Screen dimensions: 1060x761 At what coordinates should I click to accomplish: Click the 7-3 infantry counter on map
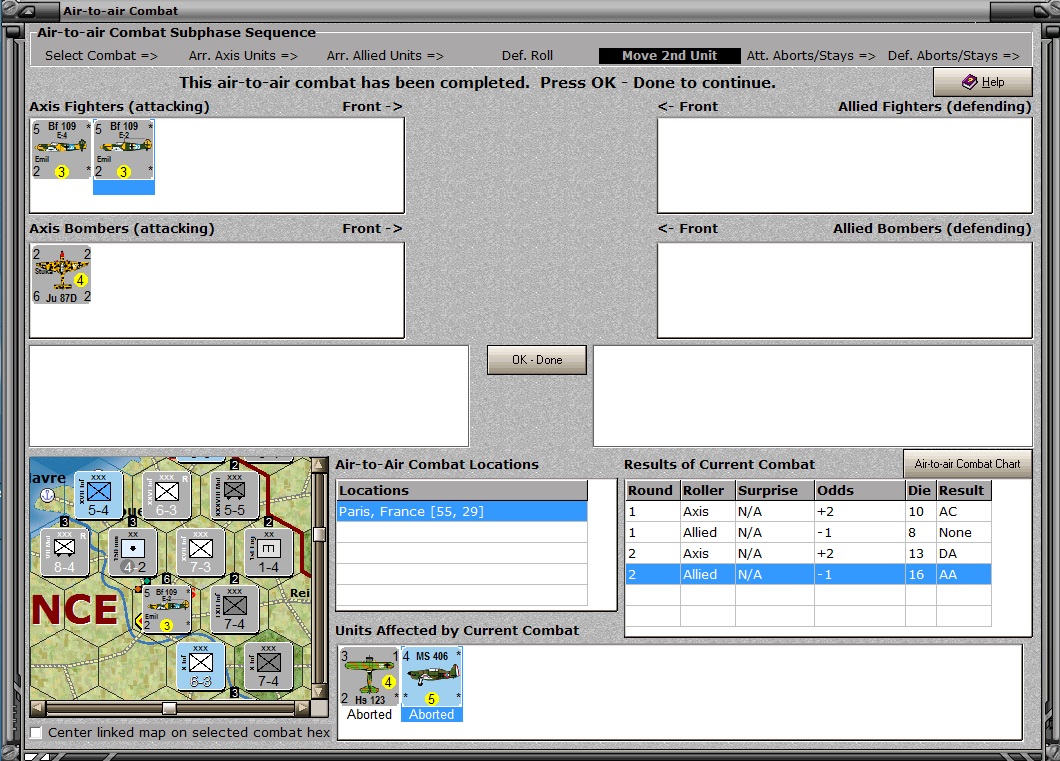pos(201,552)
